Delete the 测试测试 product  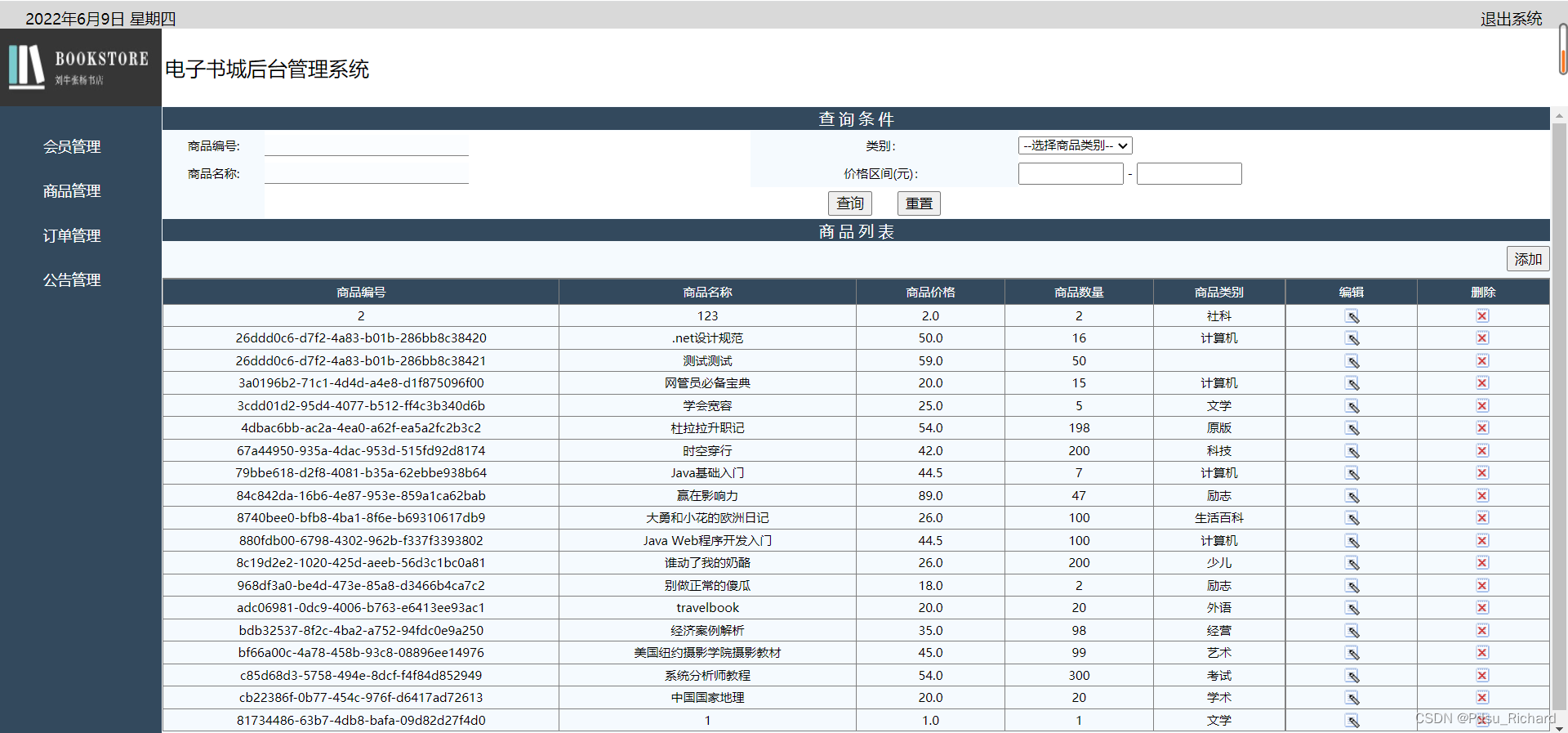pos(1482,361)
